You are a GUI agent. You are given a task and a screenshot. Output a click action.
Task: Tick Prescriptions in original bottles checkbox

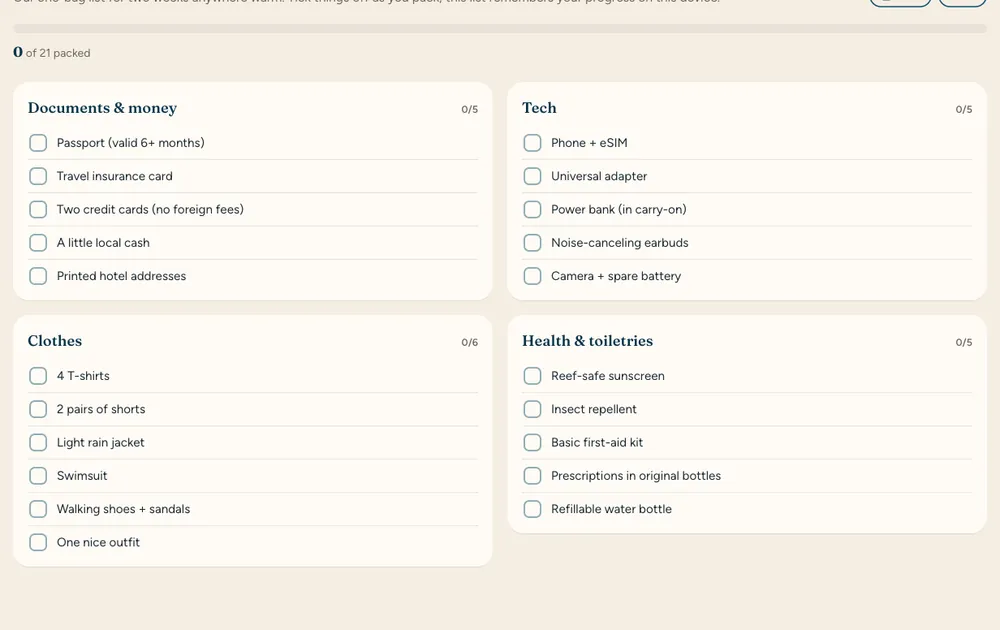pos(533,475)
